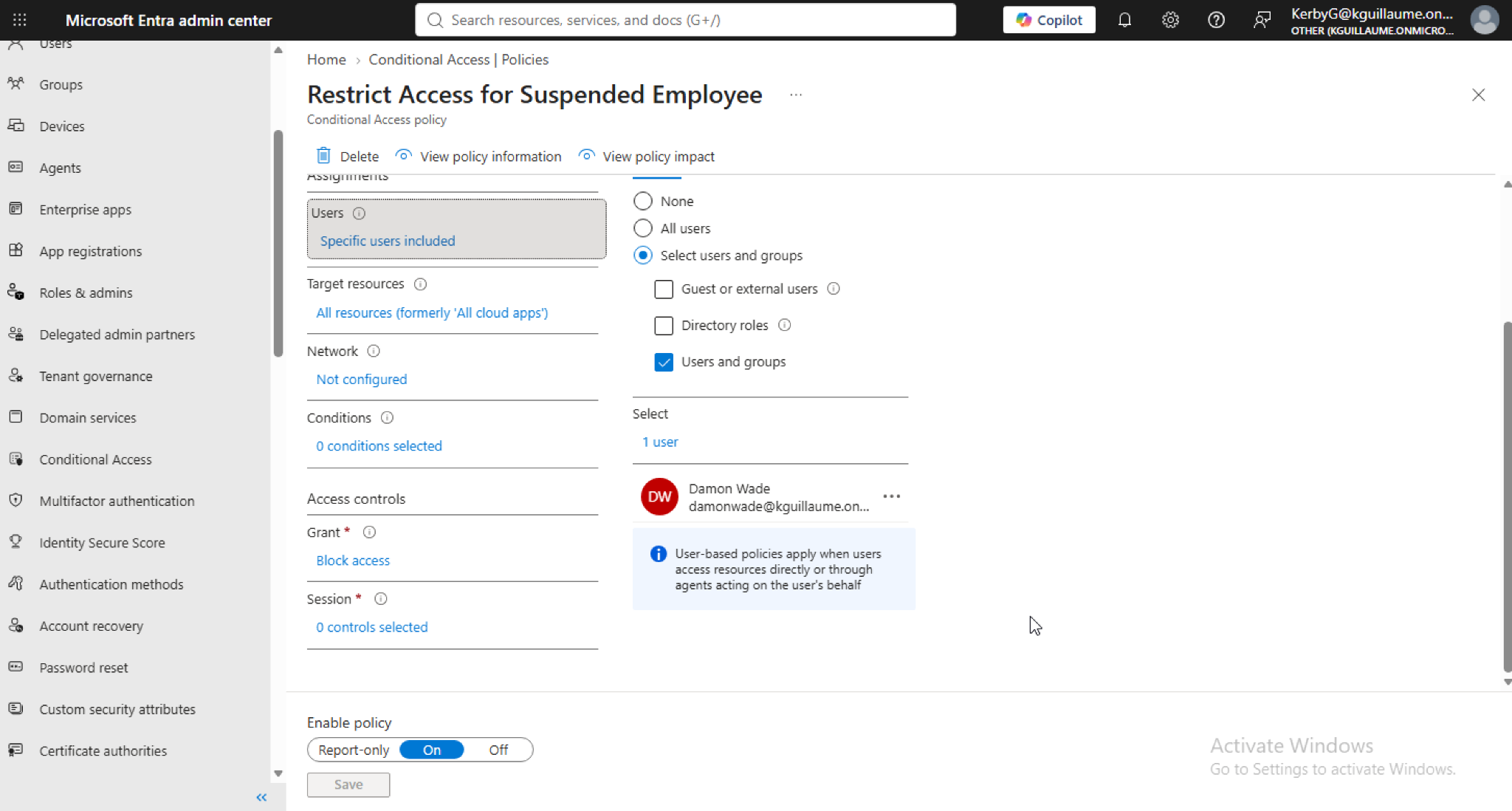Go to Conditional Access | Policies breadcrumb
The width and height of the screenshot is (1512, 811).
pos(458,60)
